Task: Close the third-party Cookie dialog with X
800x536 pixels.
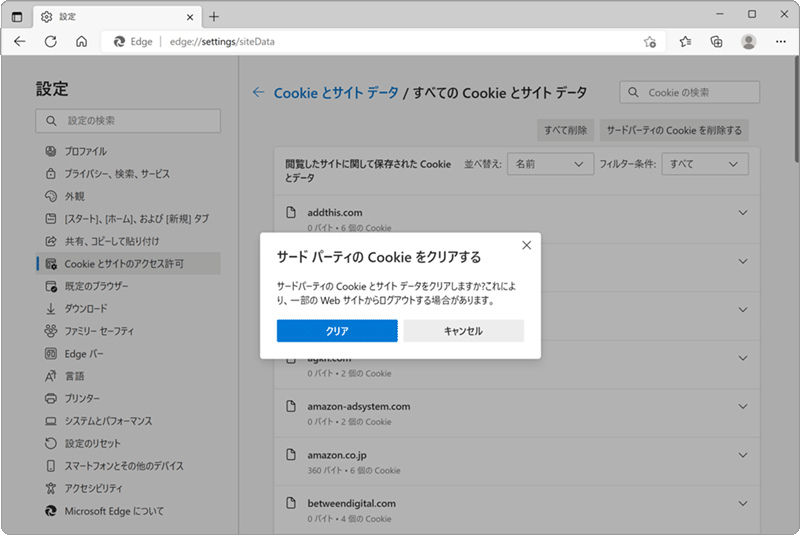Action: (x=527, y=245)
